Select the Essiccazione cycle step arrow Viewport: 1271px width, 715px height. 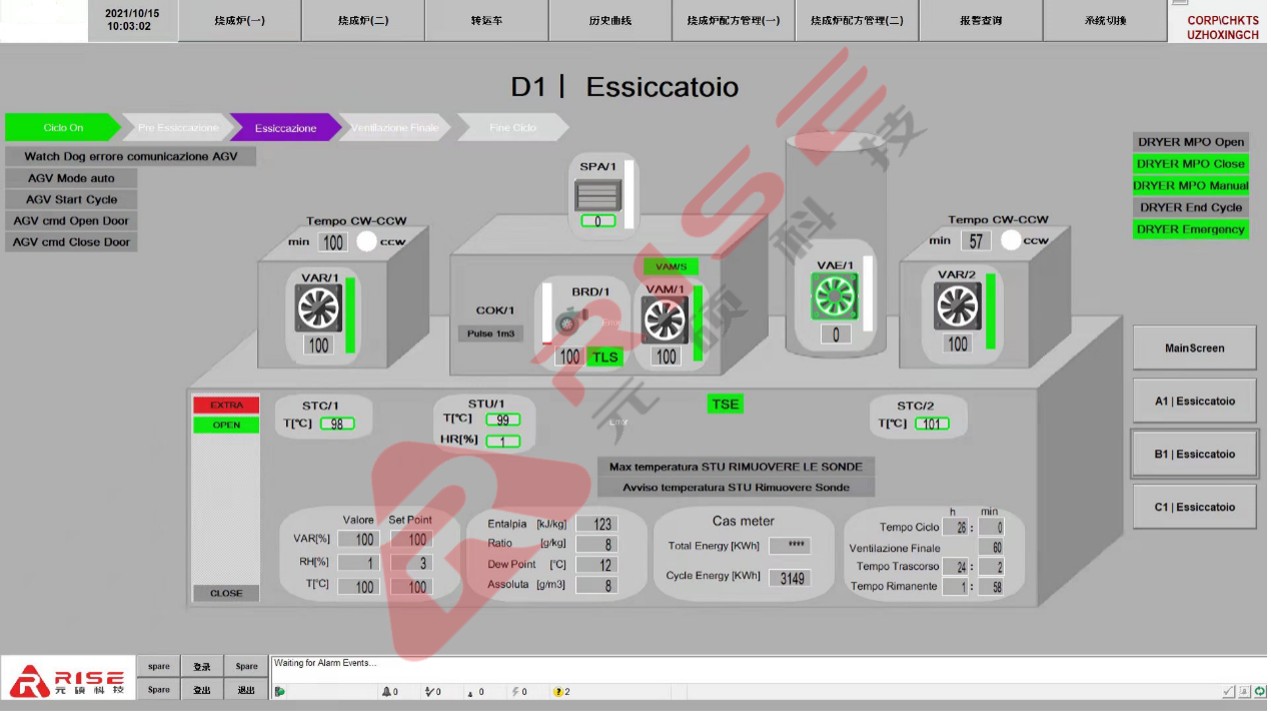coord(285,128)
